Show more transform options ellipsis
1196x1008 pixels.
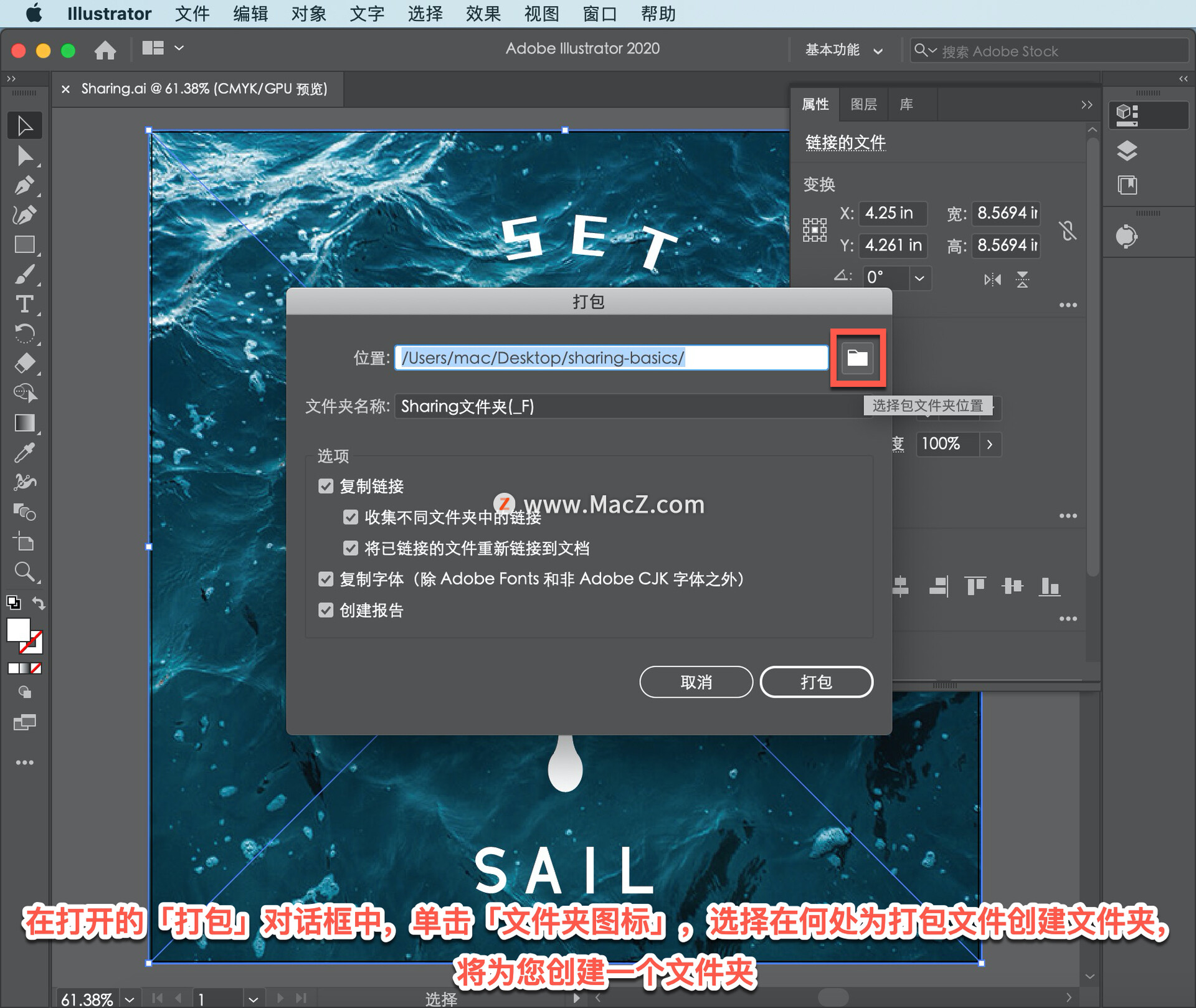click(x=1068, y=305)
